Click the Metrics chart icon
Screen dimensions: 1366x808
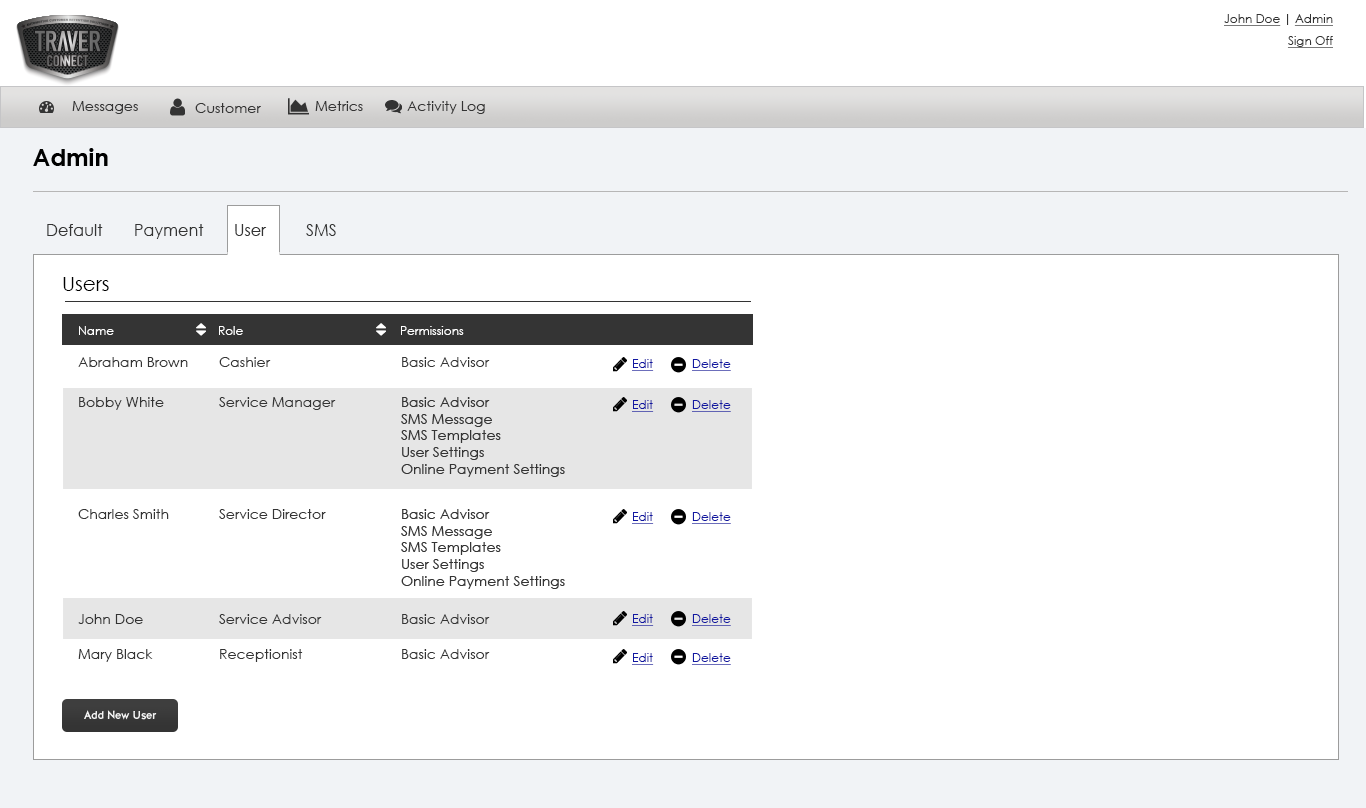(x=298, y=106)
